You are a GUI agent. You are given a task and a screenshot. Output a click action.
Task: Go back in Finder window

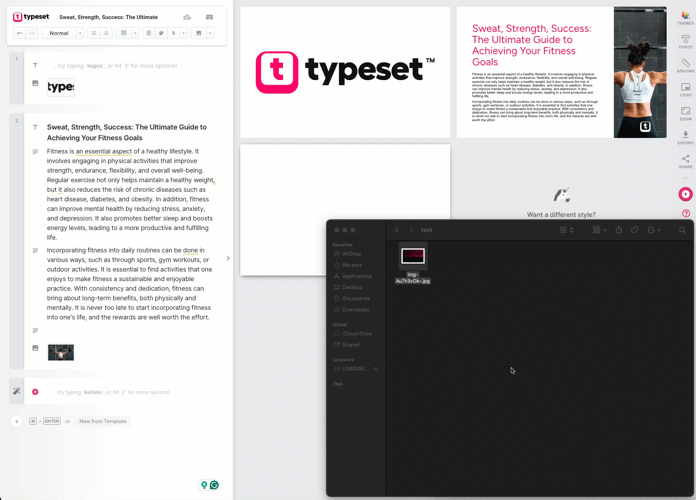397,230
